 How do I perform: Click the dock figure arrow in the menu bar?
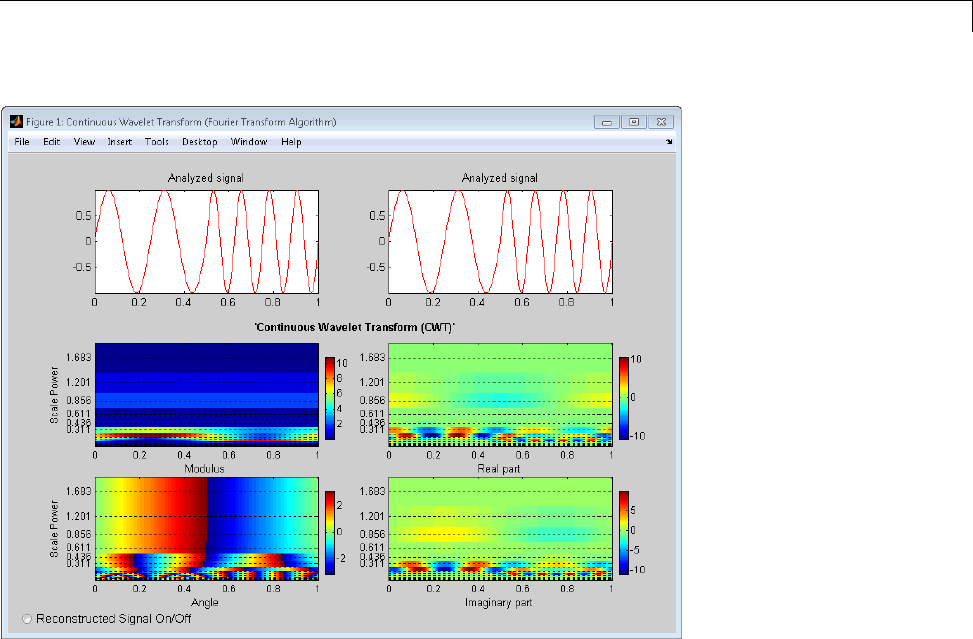pos(670,143)
